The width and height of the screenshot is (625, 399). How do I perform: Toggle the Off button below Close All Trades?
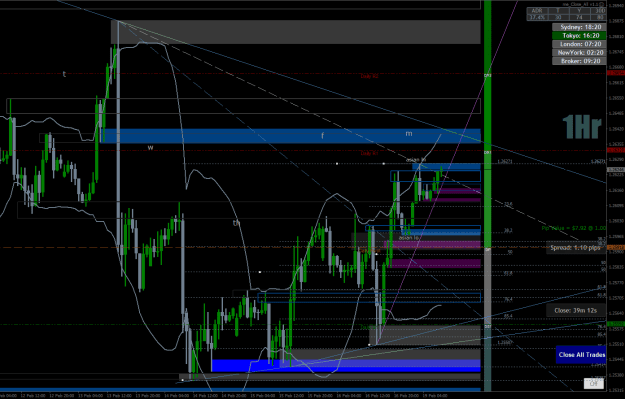pos(594,383)
